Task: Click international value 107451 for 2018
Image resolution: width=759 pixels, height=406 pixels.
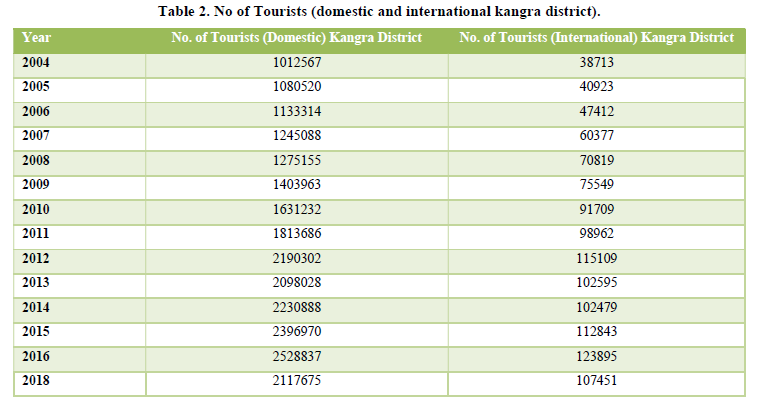Action: click(596, 381)
